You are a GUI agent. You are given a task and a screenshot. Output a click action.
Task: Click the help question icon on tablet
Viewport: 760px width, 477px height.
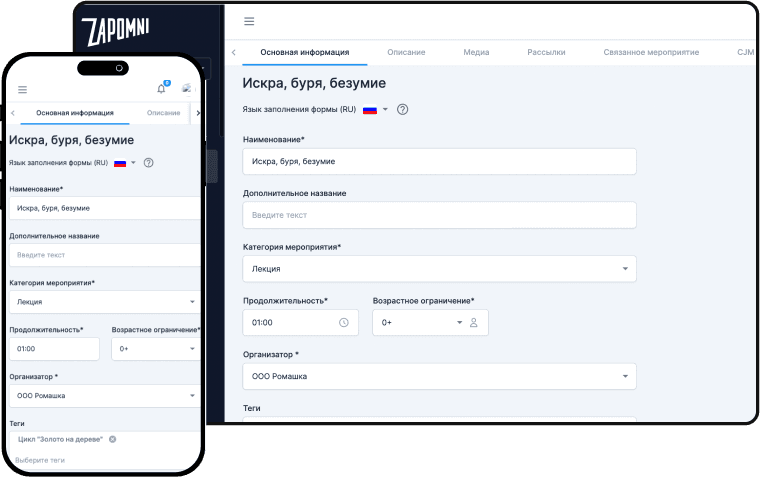point(403,109)
